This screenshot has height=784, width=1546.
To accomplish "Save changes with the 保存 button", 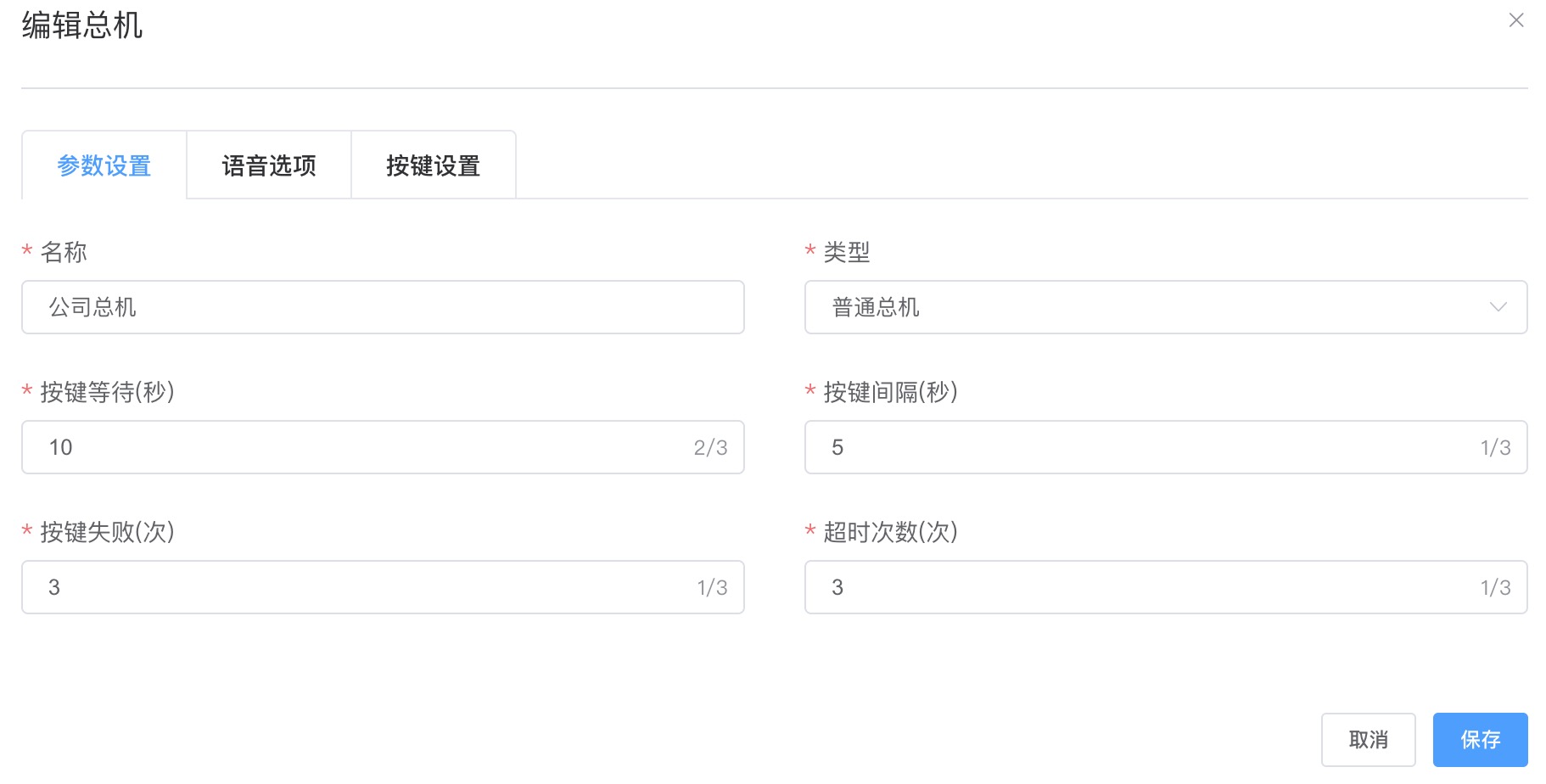I will pyautogui.click(x=1480, y=740).
